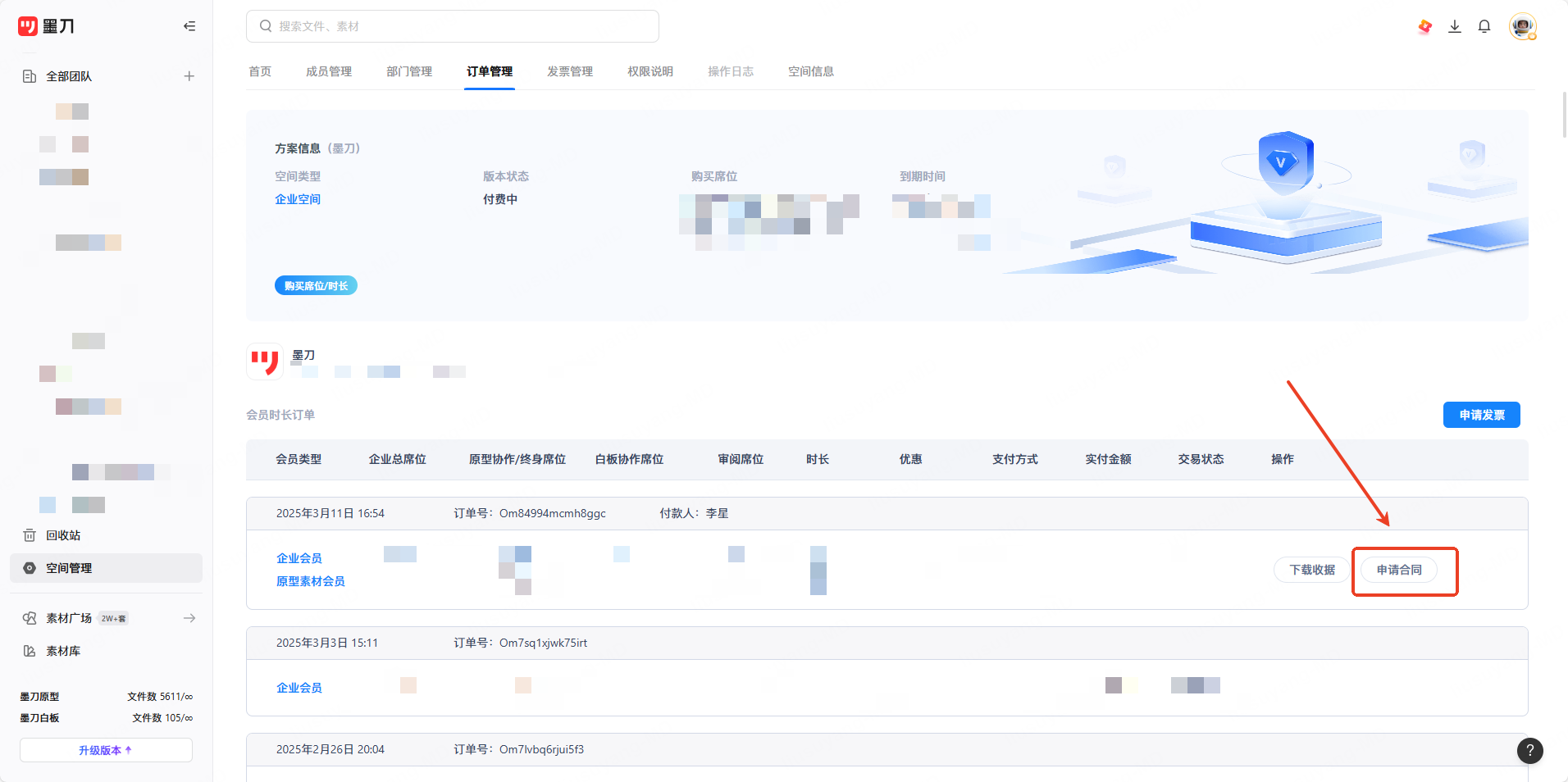Click 实付金额 column header

click(x=1109, y=459)
